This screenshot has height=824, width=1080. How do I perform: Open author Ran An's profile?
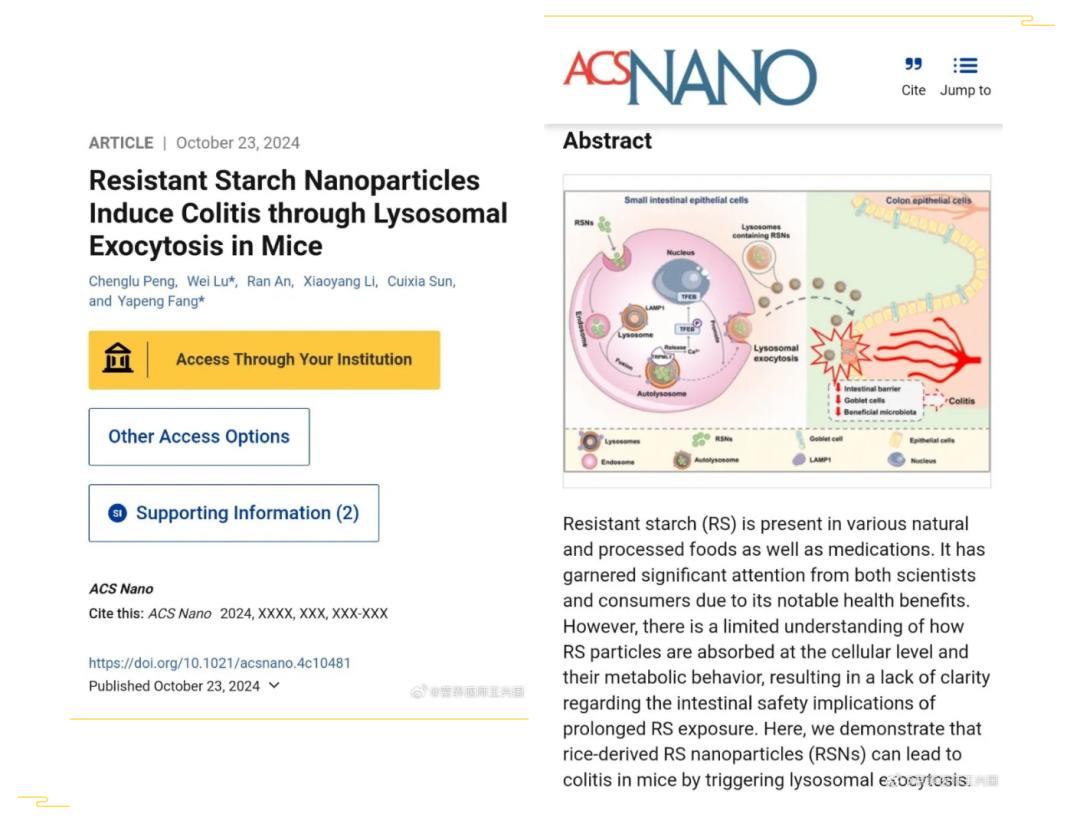click(x=268, y=281)
